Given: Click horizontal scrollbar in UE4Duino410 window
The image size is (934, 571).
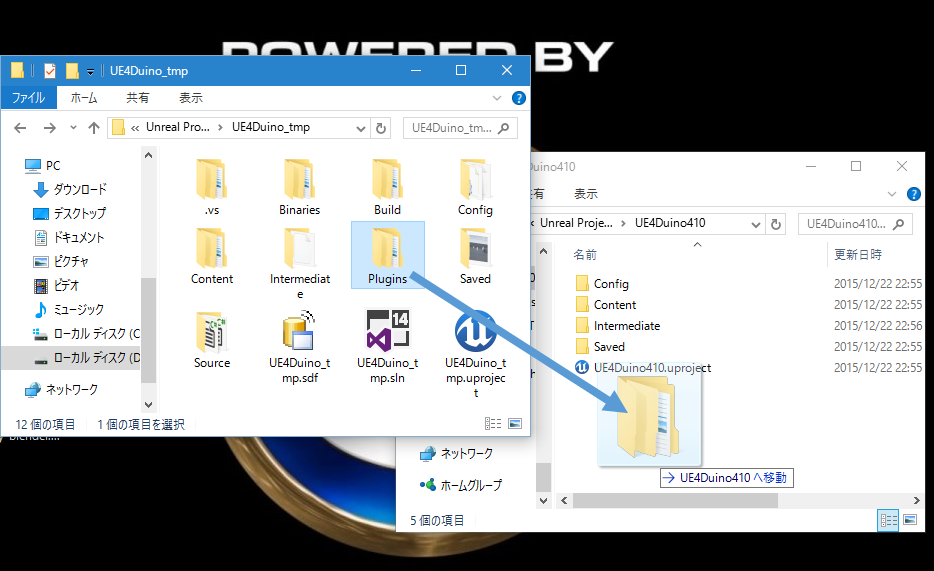Looking at the screenshot, I should (675, 501).
